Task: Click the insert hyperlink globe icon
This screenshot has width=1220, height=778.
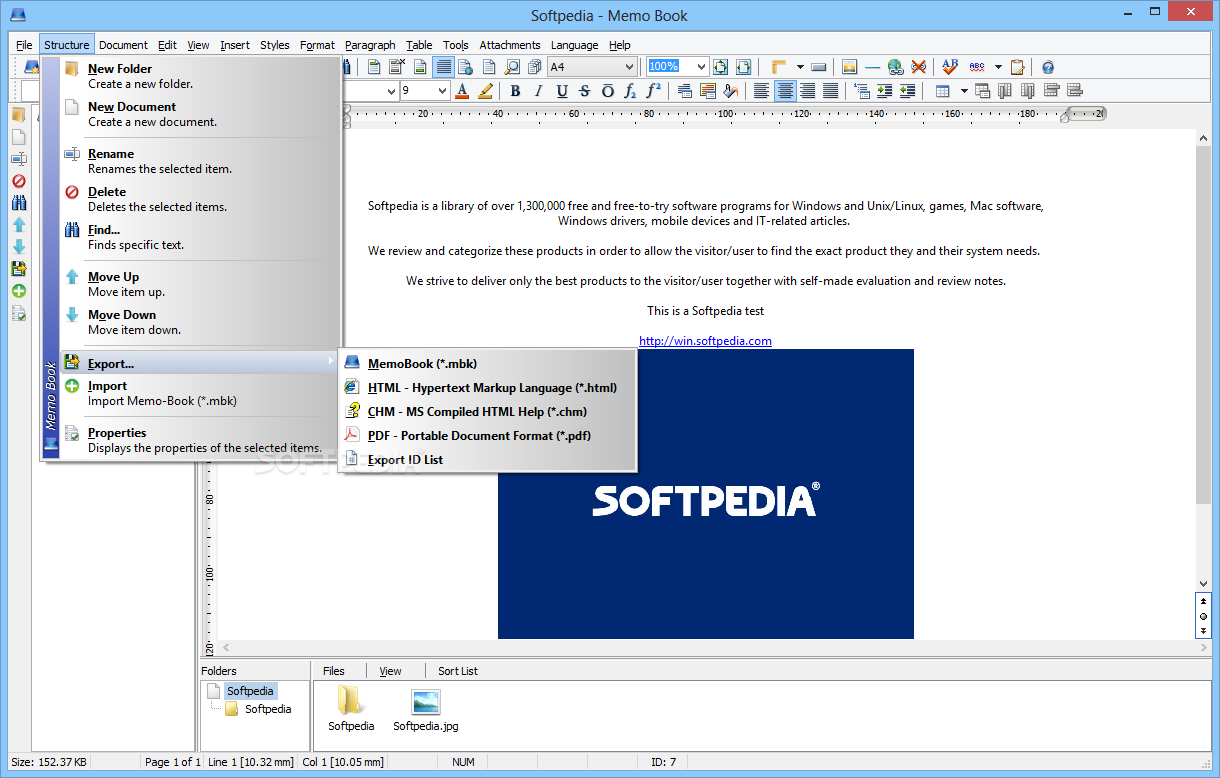Action: [x=895, y=67]
